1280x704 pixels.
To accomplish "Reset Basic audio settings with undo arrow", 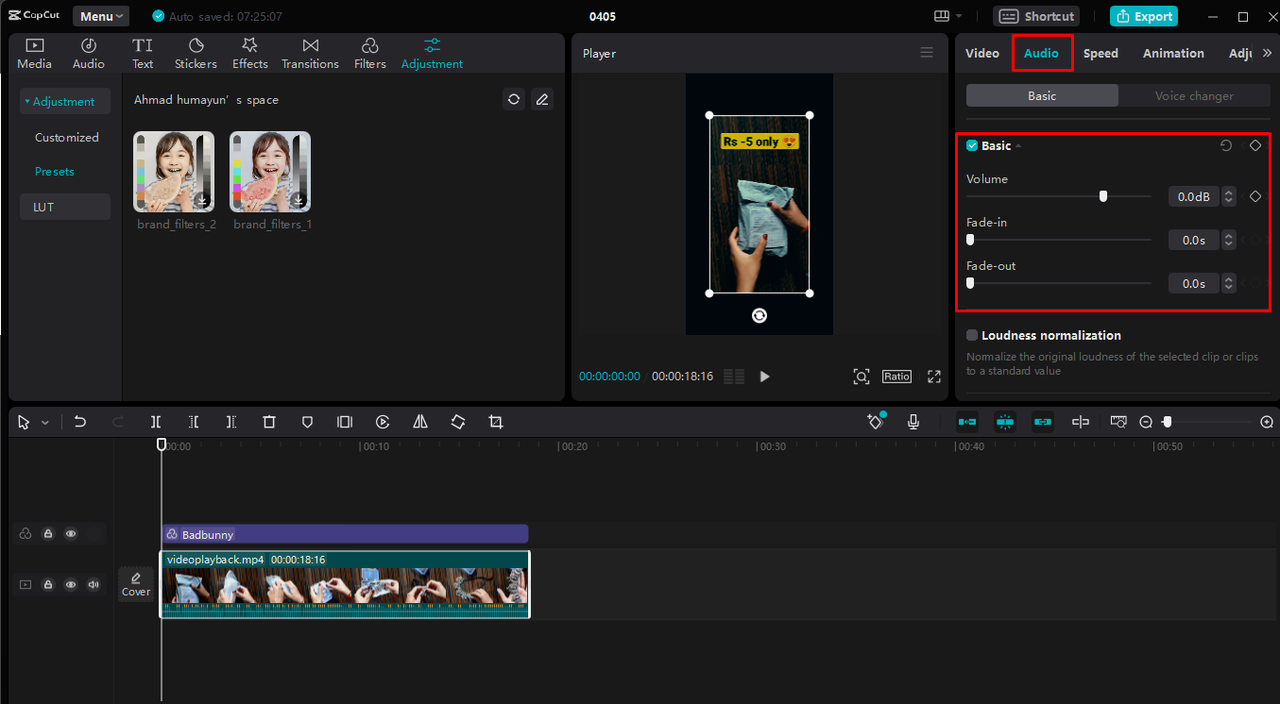I will click(x=1226, y=146).
